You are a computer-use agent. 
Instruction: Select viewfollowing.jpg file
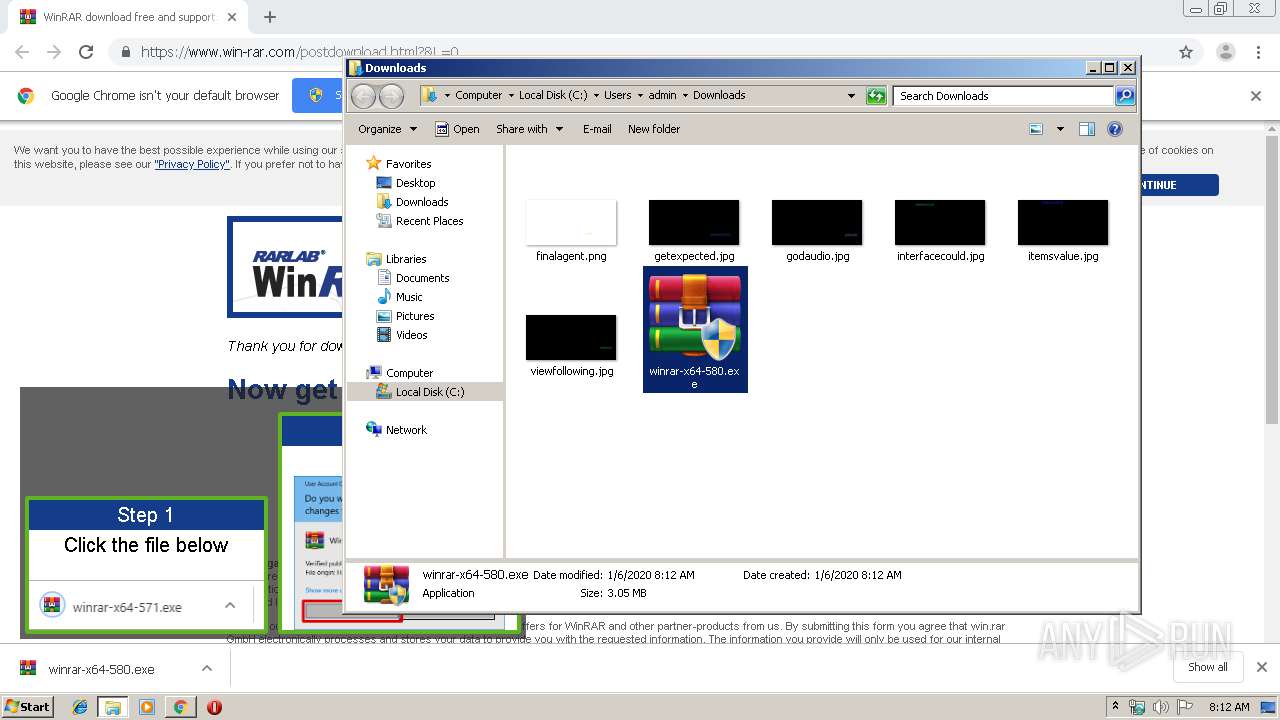click(571, 345)
